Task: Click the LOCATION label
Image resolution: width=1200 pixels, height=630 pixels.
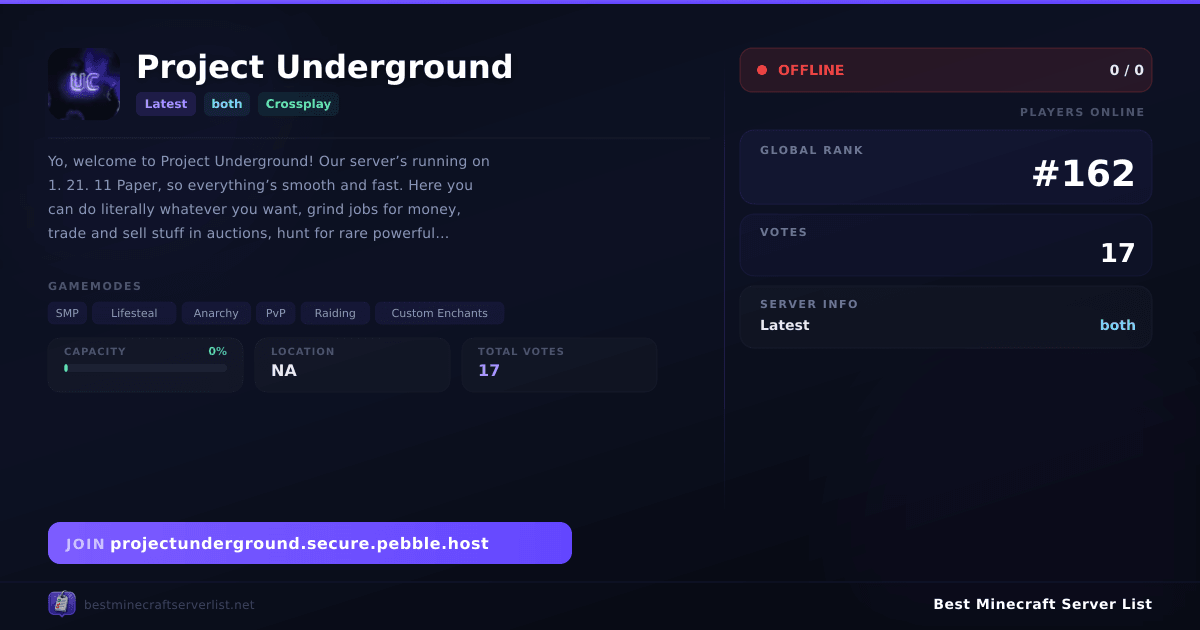Action: click(x=303, y=351)
